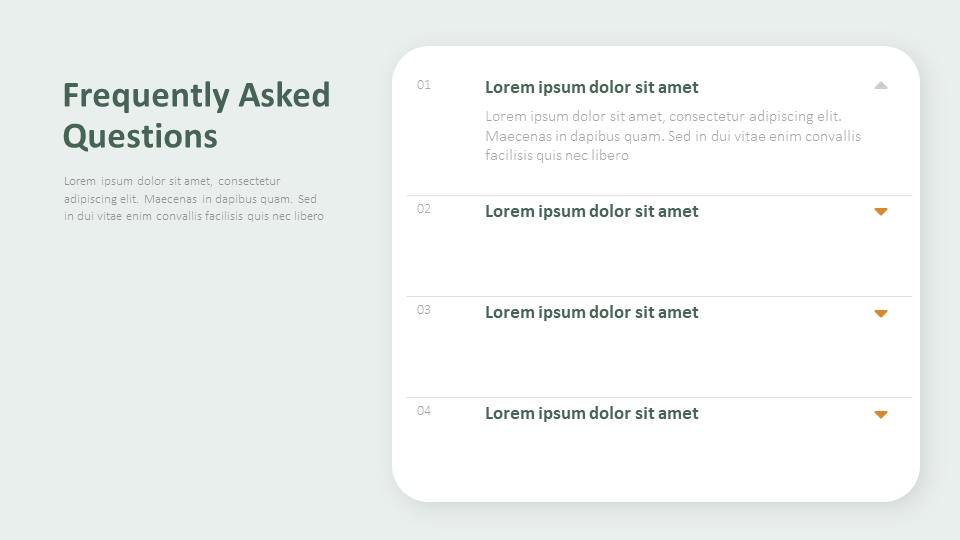Click the small description paragraph below the title
The width and height of the screenshot is (960, 540).
[x=194, y=198]
